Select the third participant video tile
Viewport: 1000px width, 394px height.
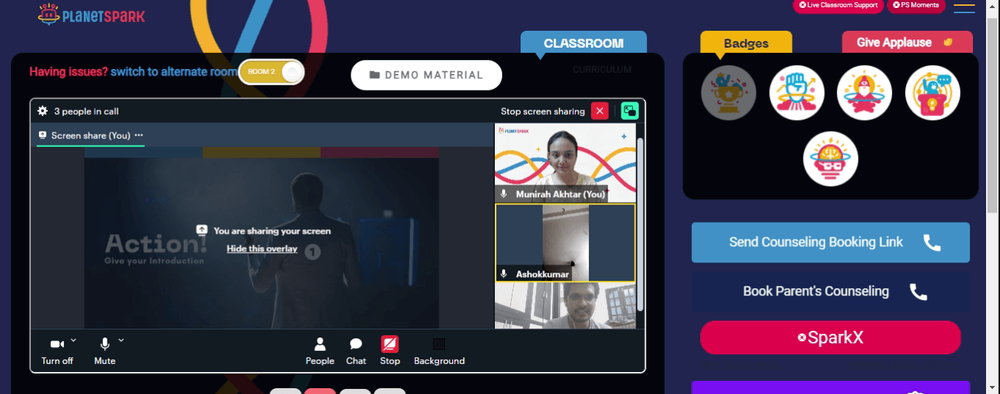tap(565, 306)
